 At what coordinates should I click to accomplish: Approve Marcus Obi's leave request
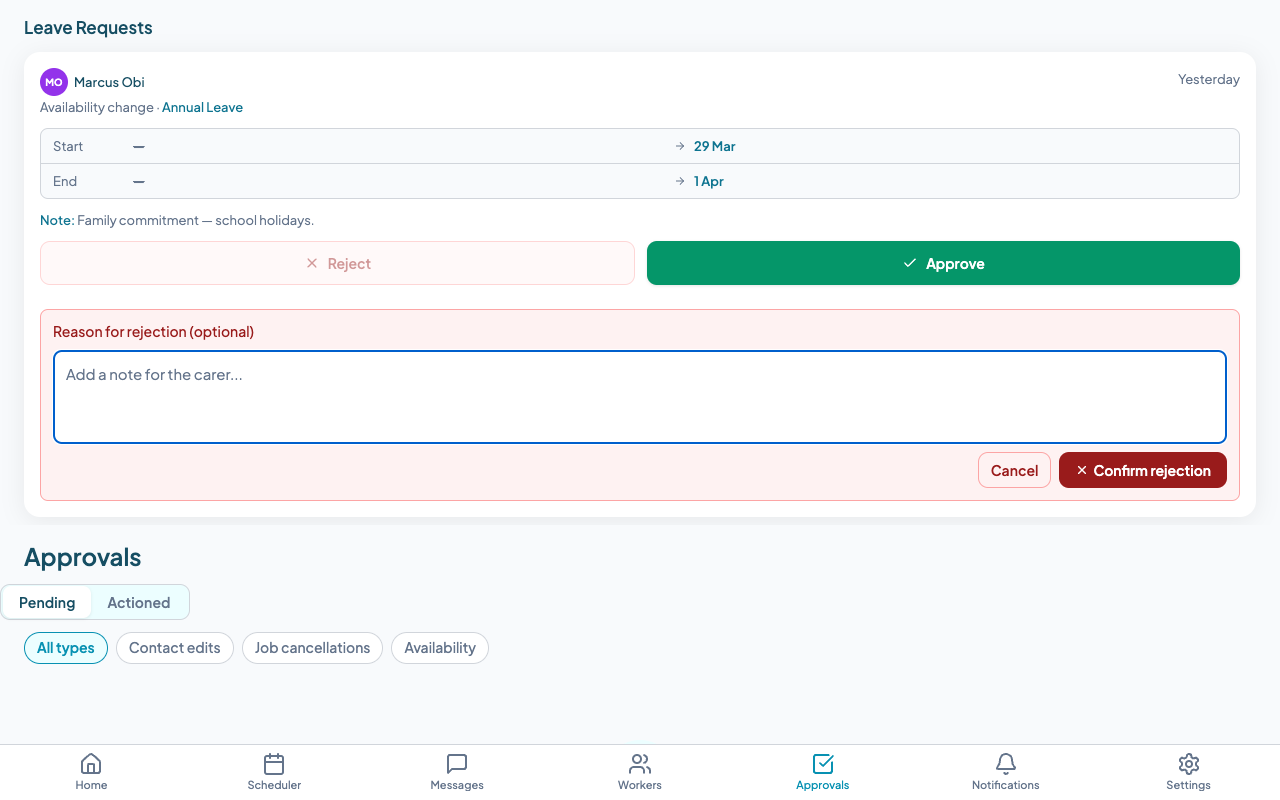943,263
